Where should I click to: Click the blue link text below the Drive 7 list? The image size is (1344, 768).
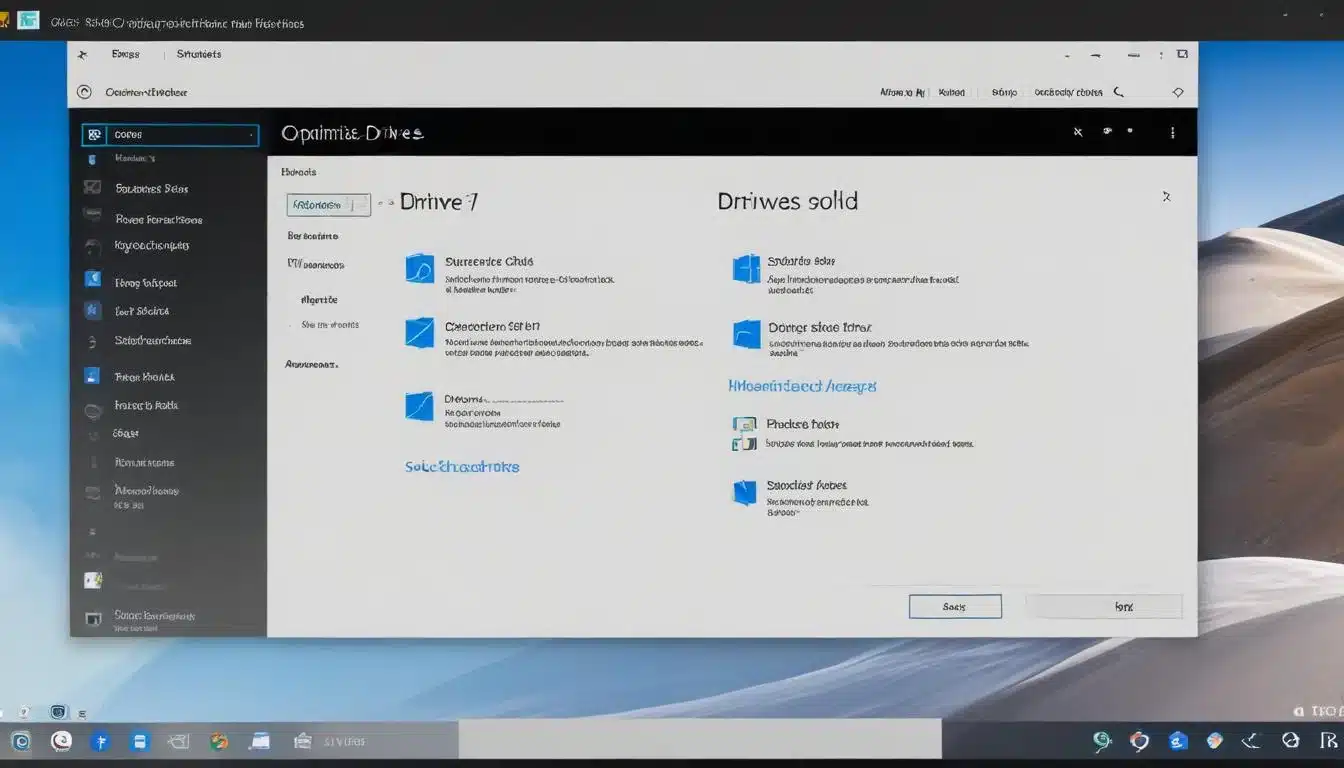coord(462,467)
